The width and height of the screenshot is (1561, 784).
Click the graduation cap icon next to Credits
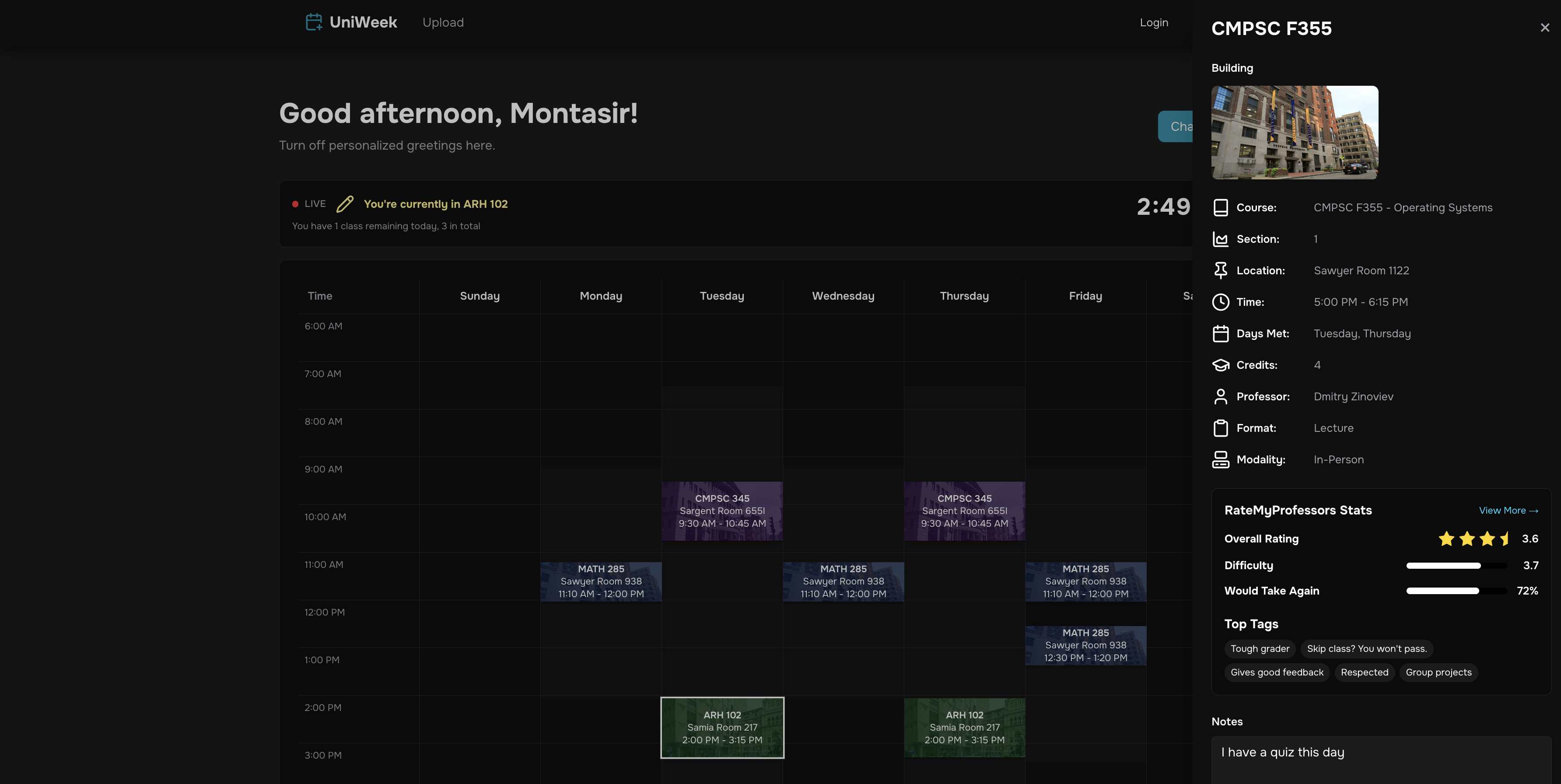click(x=1221, y=365)
